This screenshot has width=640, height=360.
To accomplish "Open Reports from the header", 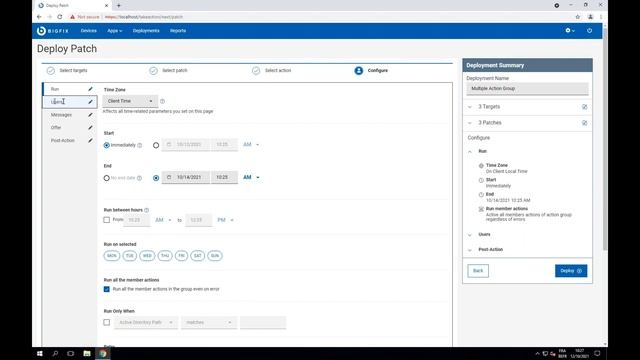I will tap(178, 31).
